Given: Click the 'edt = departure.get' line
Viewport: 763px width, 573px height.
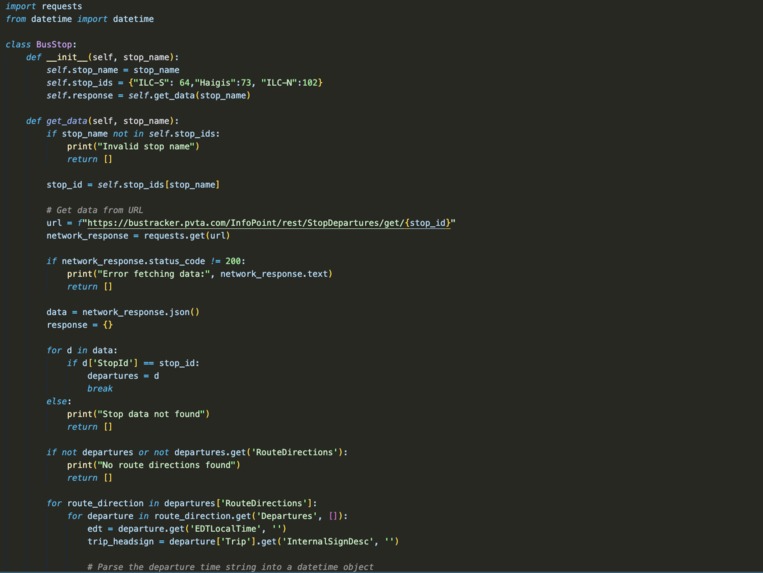Looking at the screenshot, I should [187, 529].
